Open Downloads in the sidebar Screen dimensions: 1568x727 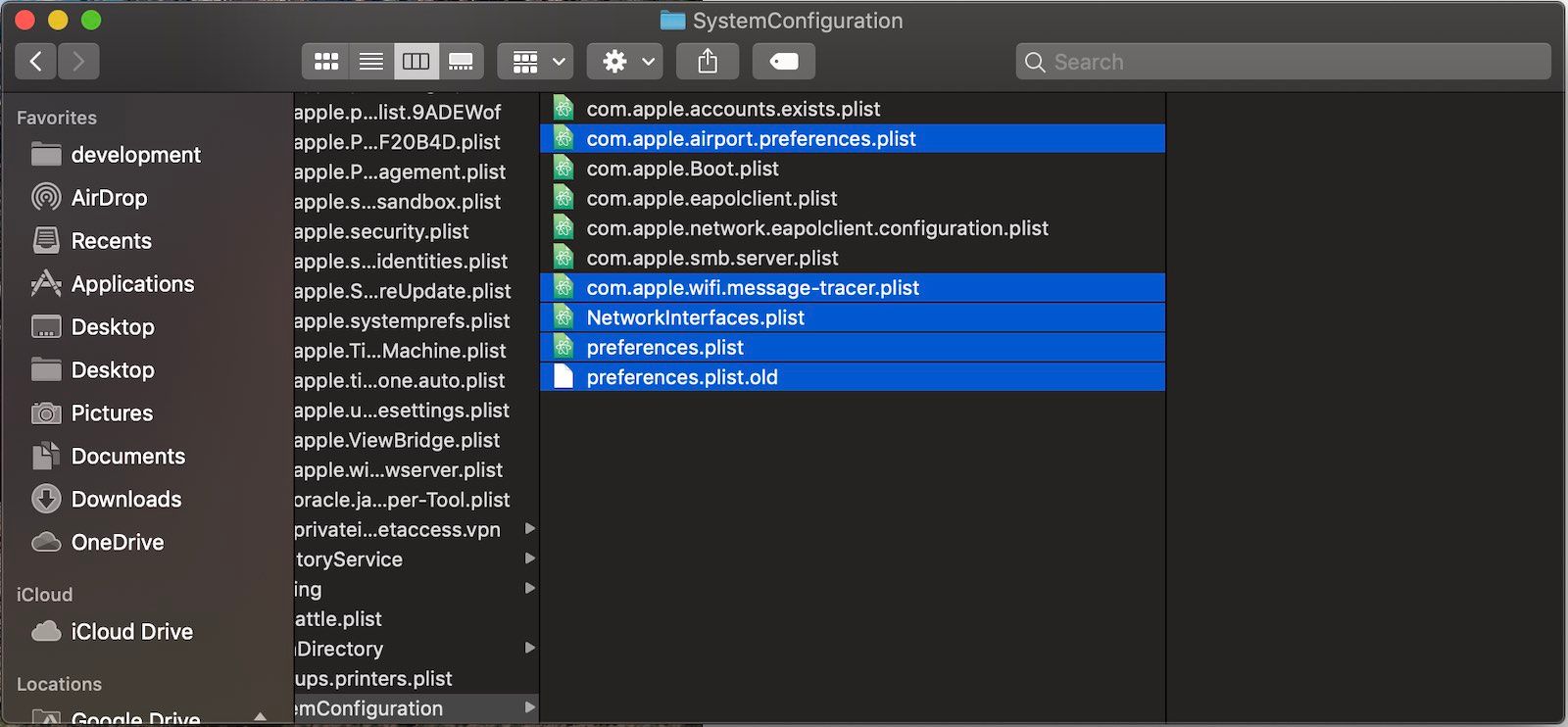[106, 500]
